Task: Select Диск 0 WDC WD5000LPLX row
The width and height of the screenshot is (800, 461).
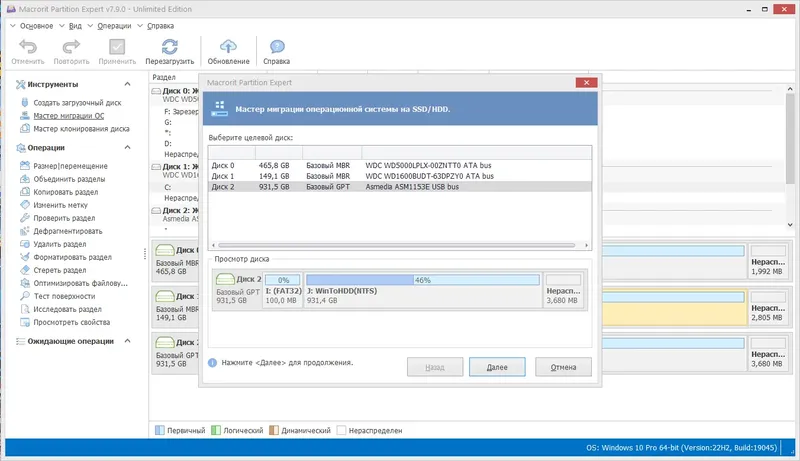Action: pyautogui.click(x=400, y=165)
